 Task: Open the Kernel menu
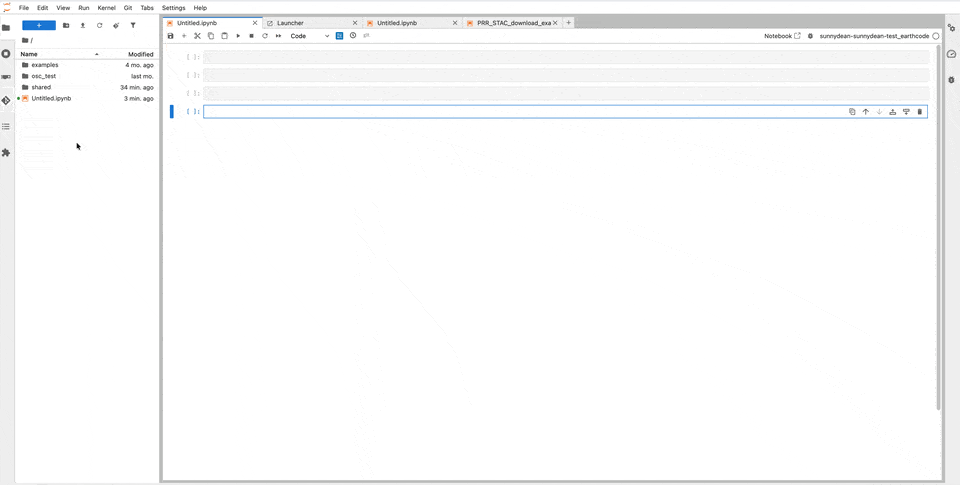[106, 8]
